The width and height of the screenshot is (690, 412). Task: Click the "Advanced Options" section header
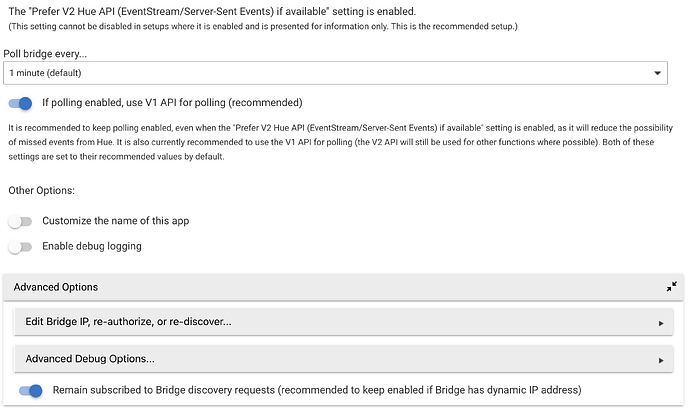[56, 287]
